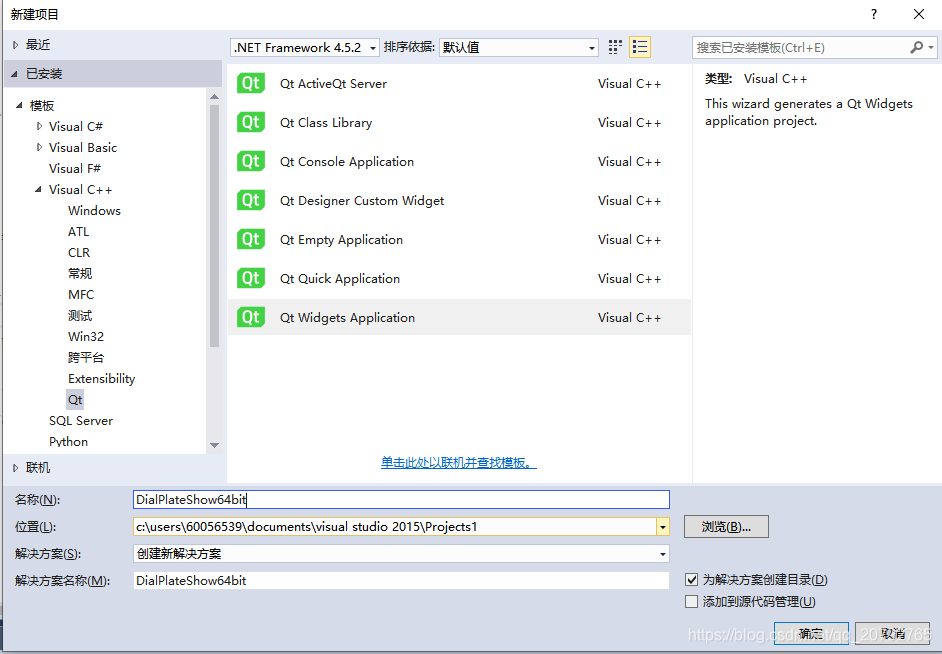Select CLR template category
942x654 pixels.
[x=79, y=253]
